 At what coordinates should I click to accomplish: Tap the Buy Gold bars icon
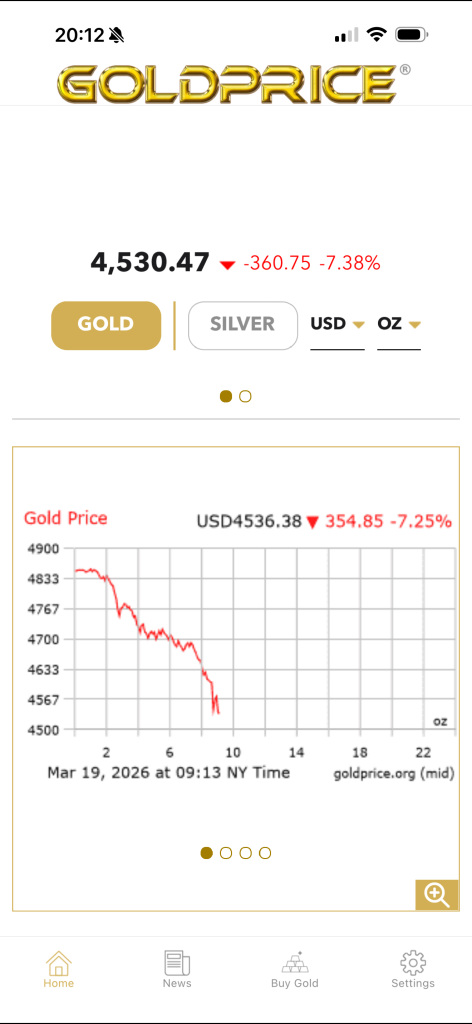294,963
